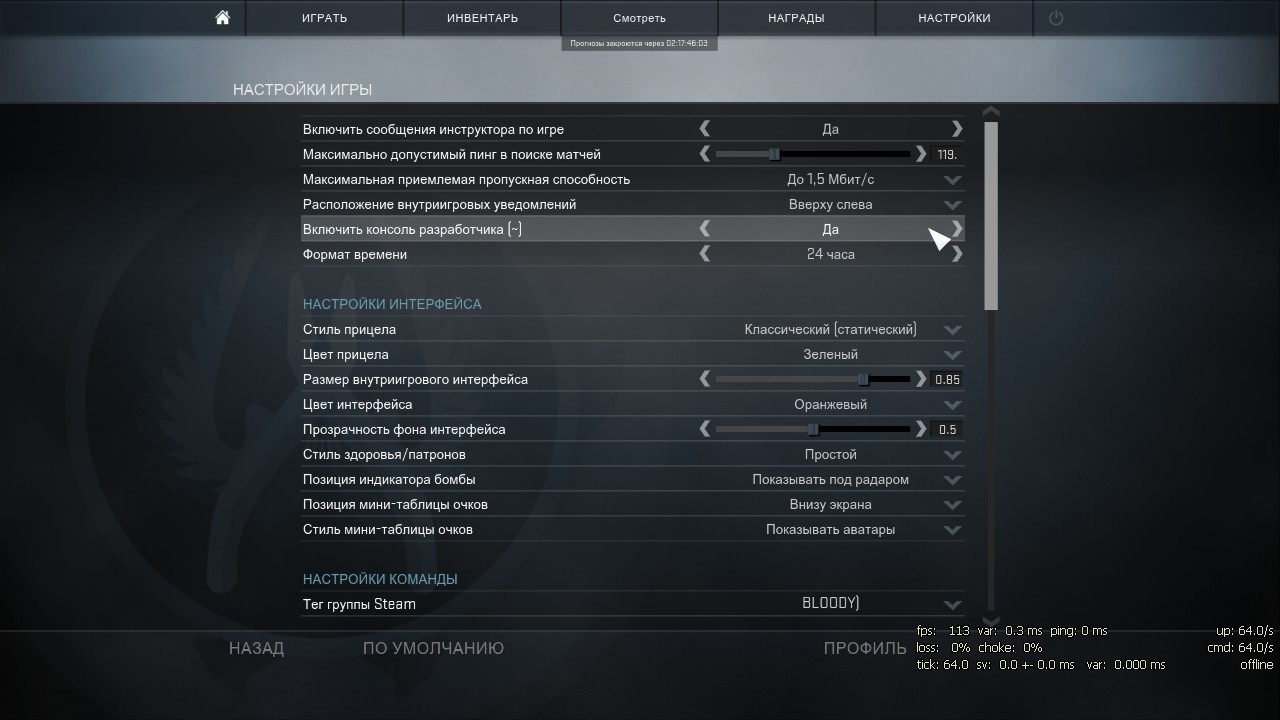Click the ping value field '119.'
This screenshot has width=1280, height=720.
pos(947,154)
